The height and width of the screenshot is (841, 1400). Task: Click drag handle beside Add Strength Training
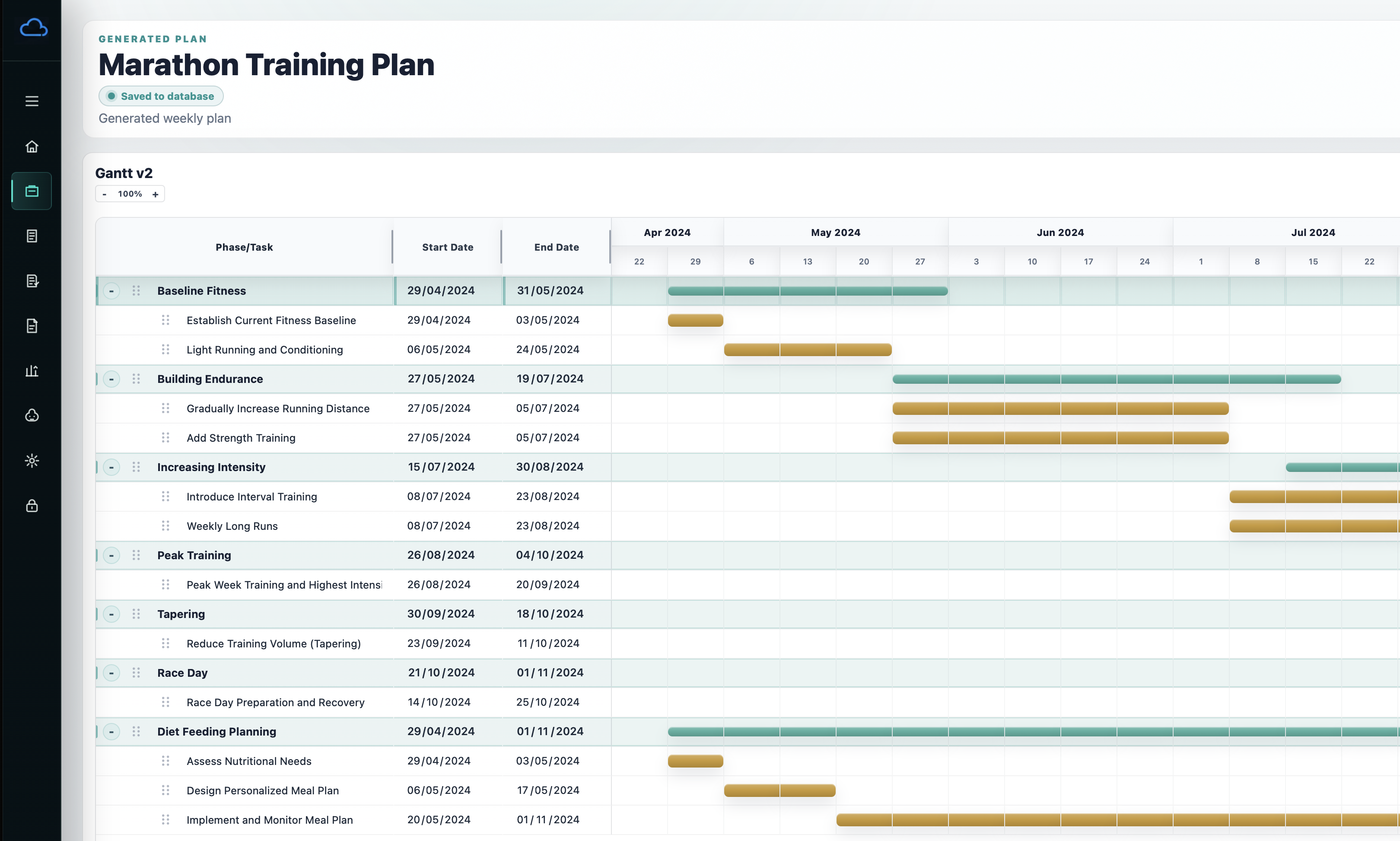165,437
